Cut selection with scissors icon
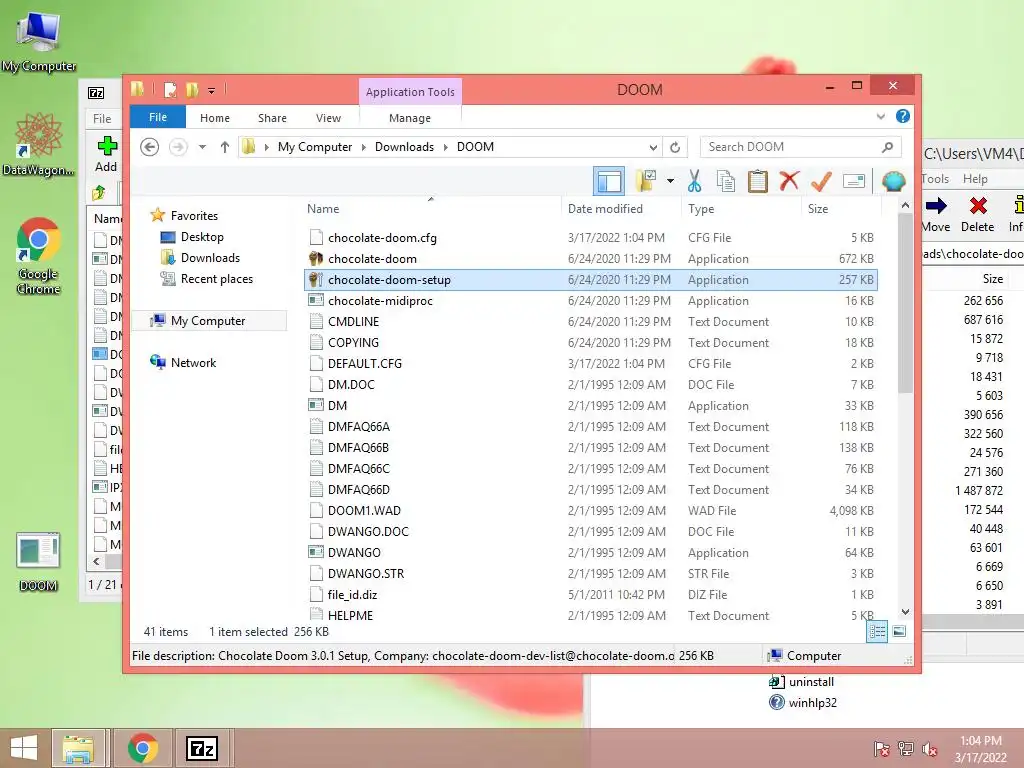The image size is (1024, 768). click(694, 181)
